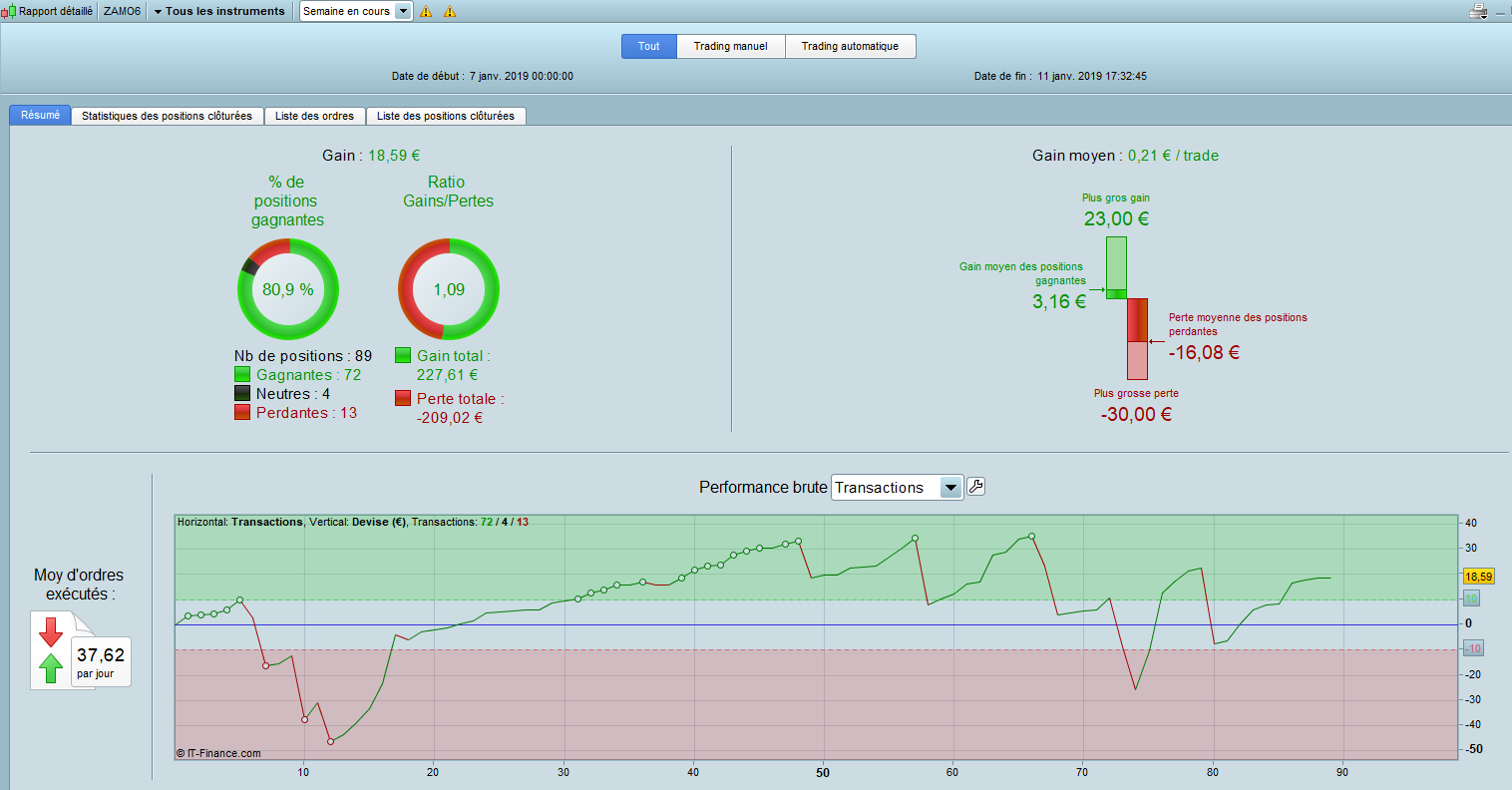This screenshot has height=790, width=1512.
Task: Click the warning triangle next to Semaine en cours
Action: point(426,12)
